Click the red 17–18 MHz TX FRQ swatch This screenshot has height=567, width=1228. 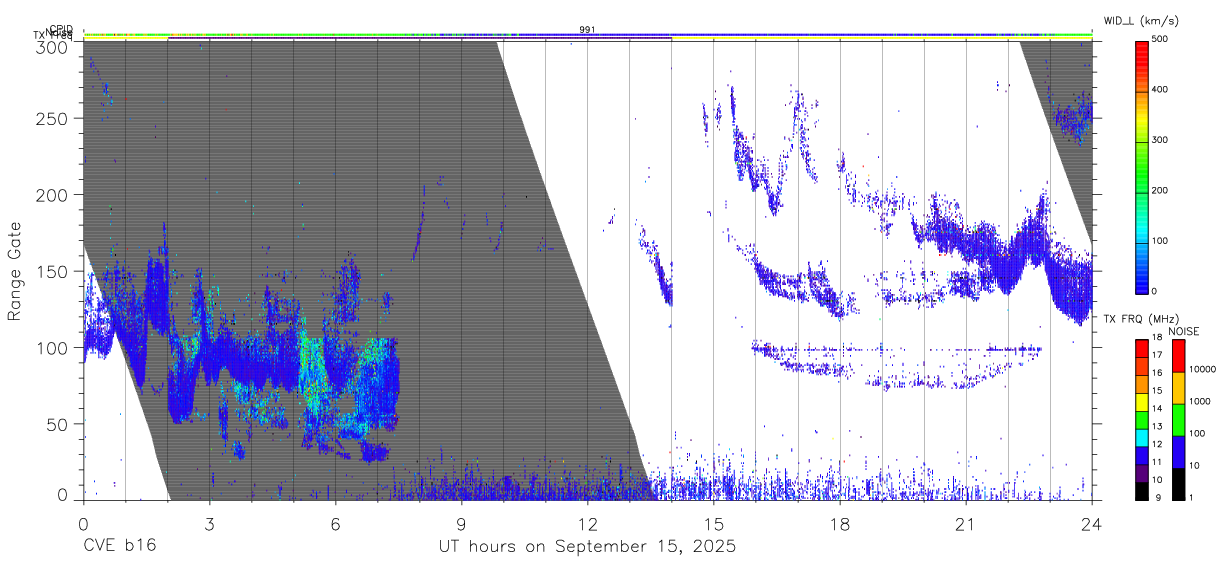point(1141,348)
